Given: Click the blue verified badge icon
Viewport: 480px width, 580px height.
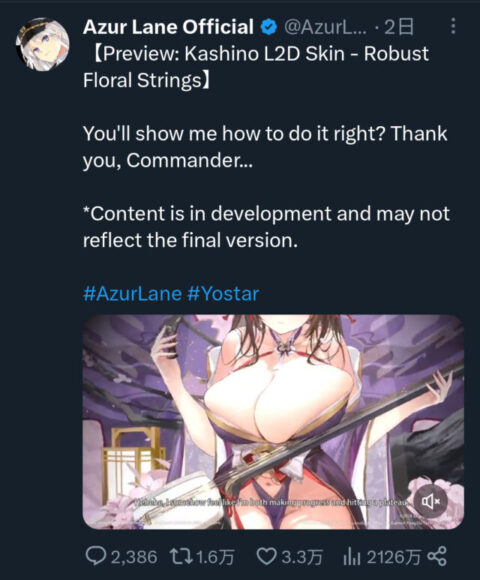Looking at the screenshot, I should 269,27.
